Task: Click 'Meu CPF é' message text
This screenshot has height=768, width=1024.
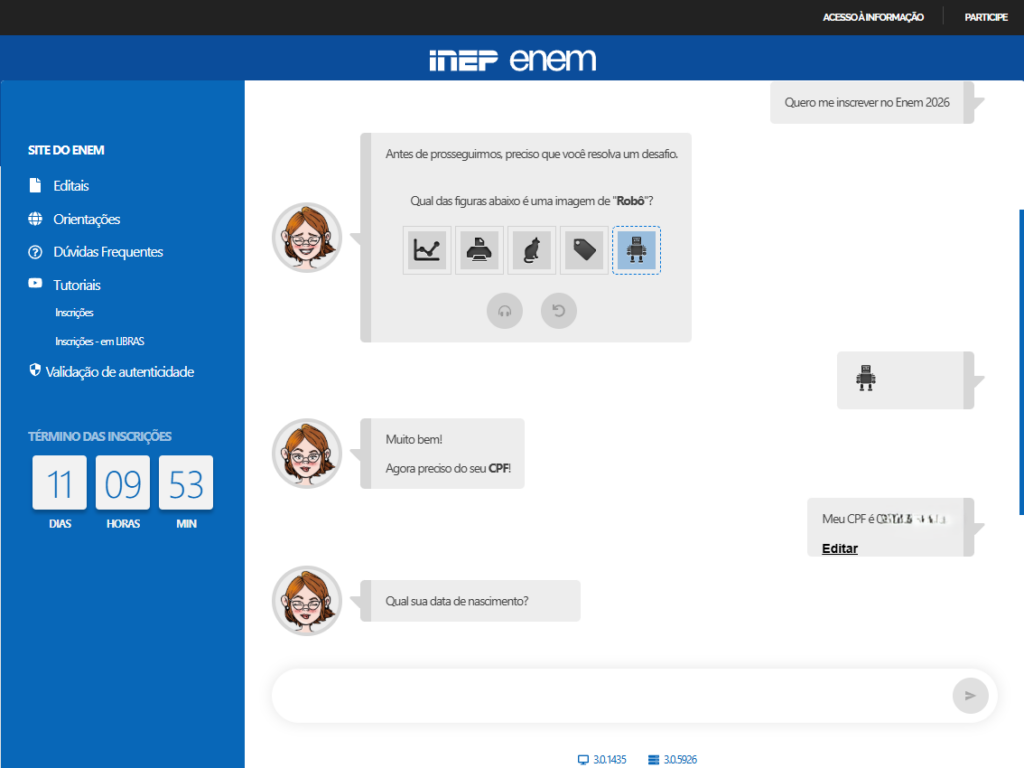Action: 848,519
